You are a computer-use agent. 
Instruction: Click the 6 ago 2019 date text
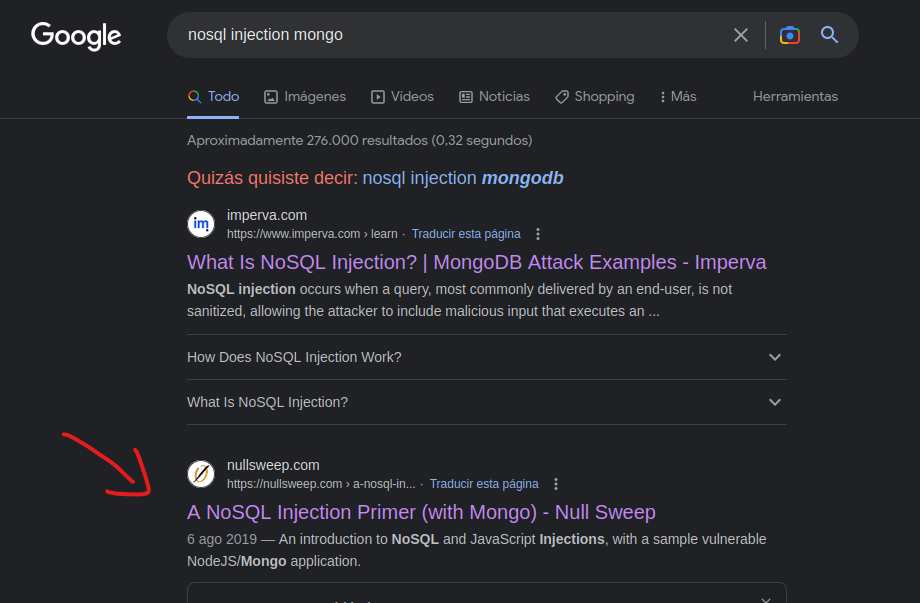pyautogui.click(x=222, y=539)
